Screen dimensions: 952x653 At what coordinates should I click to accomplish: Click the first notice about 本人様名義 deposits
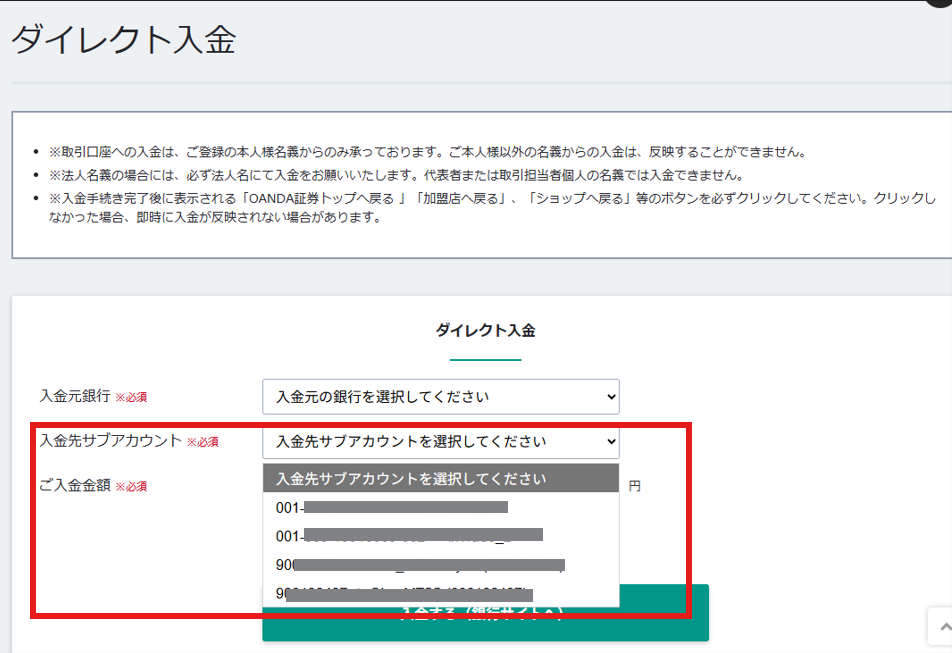click(426, 153)
